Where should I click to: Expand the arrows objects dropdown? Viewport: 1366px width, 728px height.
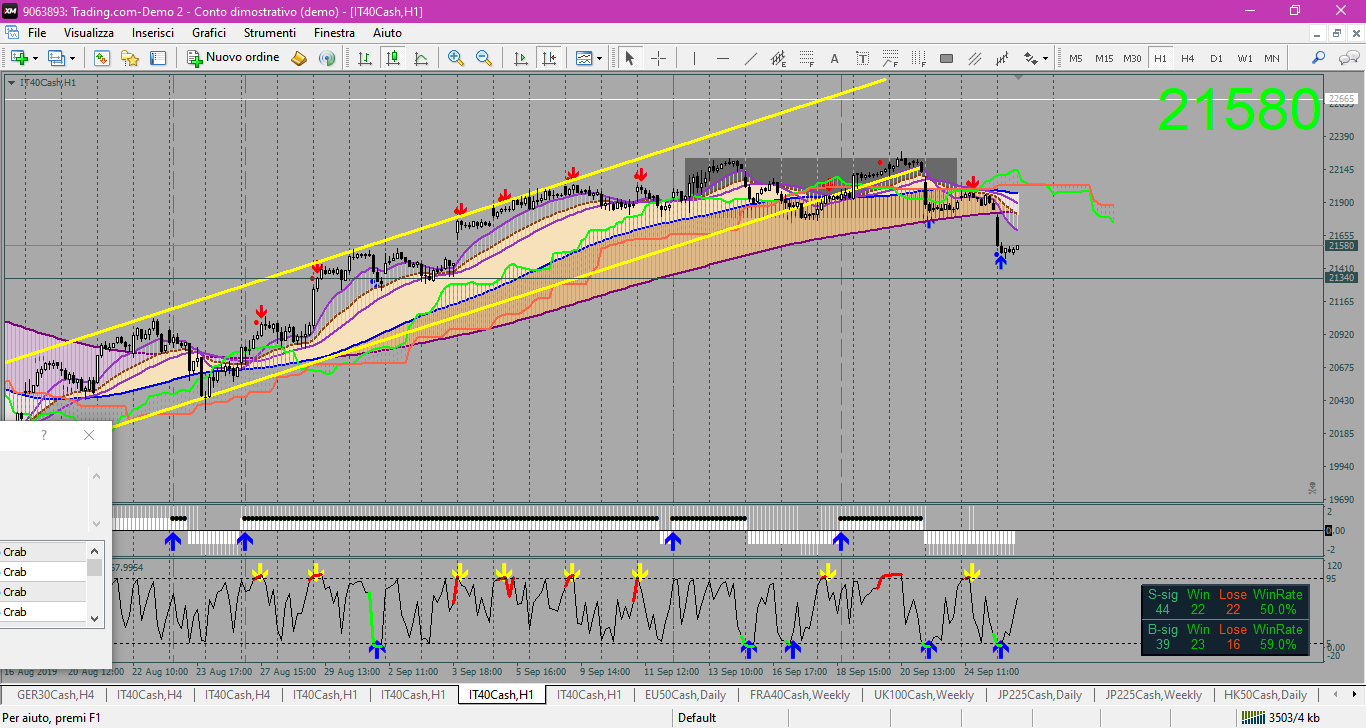(x=1046, y=58)
